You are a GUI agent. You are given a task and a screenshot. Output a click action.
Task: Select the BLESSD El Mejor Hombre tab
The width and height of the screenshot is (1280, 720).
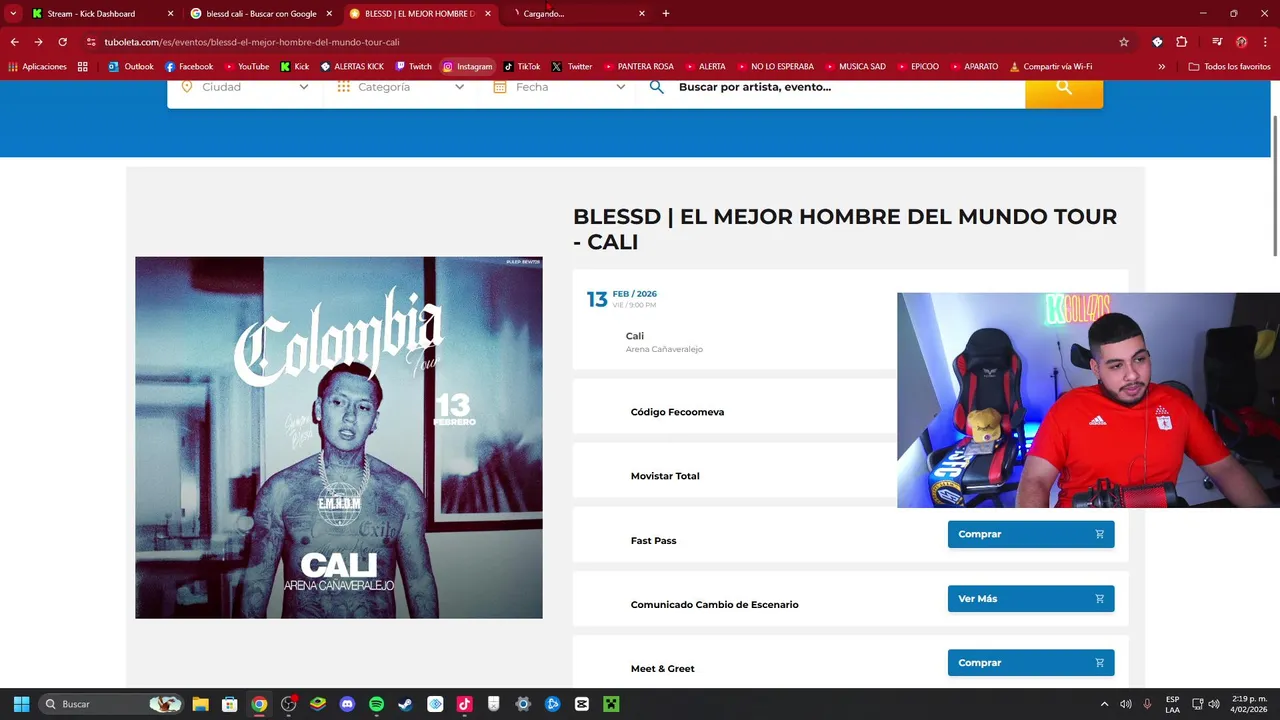click(419, 14)
